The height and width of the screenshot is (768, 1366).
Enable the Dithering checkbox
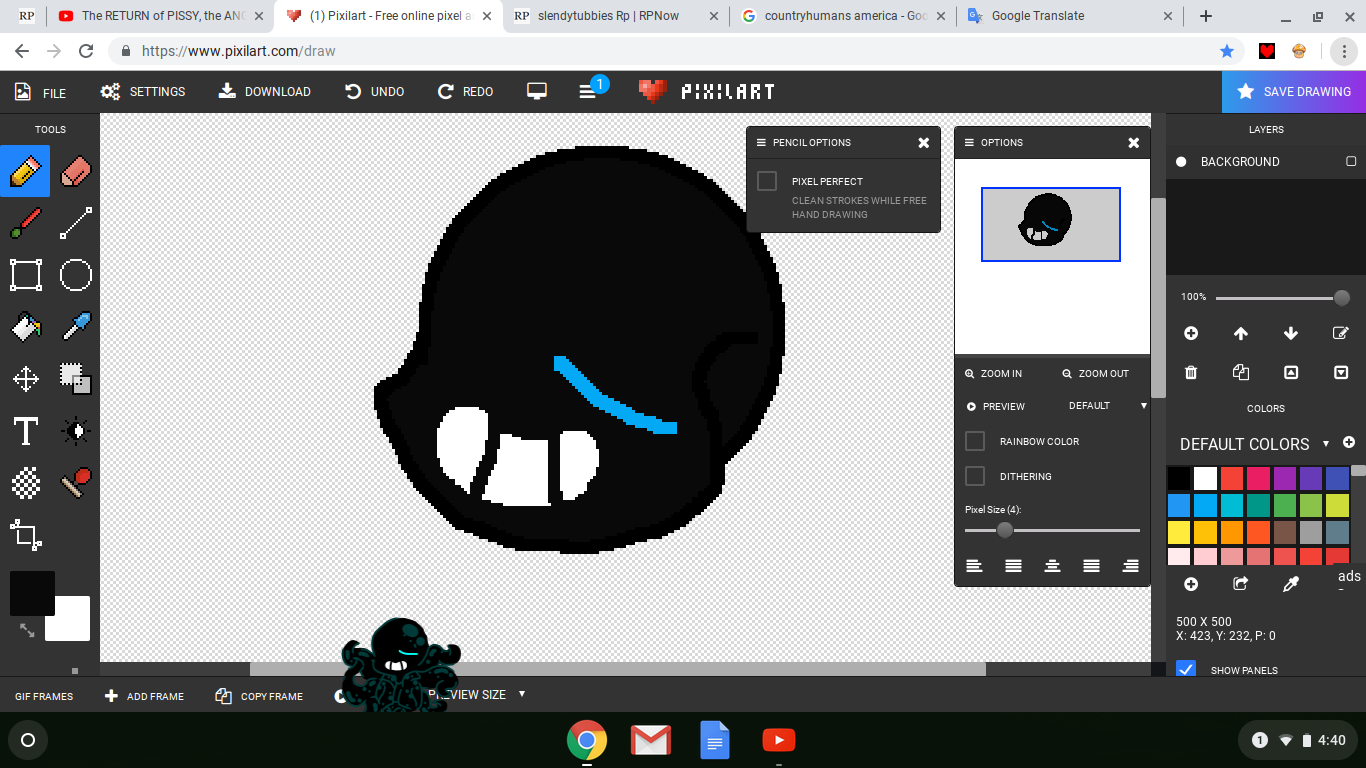pos(975,476)
